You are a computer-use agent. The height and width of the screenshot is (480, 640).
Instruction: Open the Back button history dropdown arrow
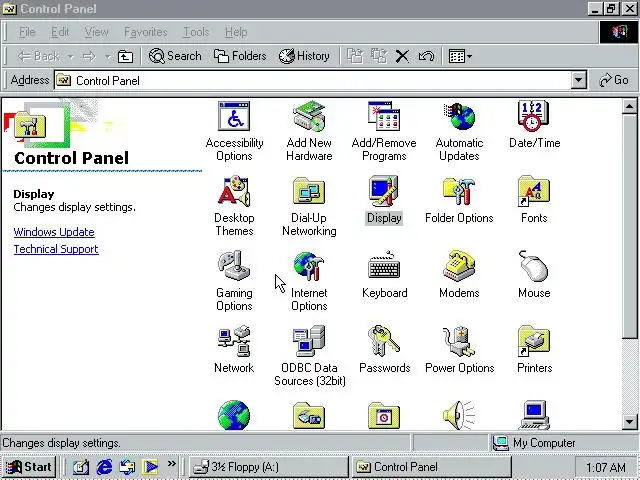click(71, 56)
